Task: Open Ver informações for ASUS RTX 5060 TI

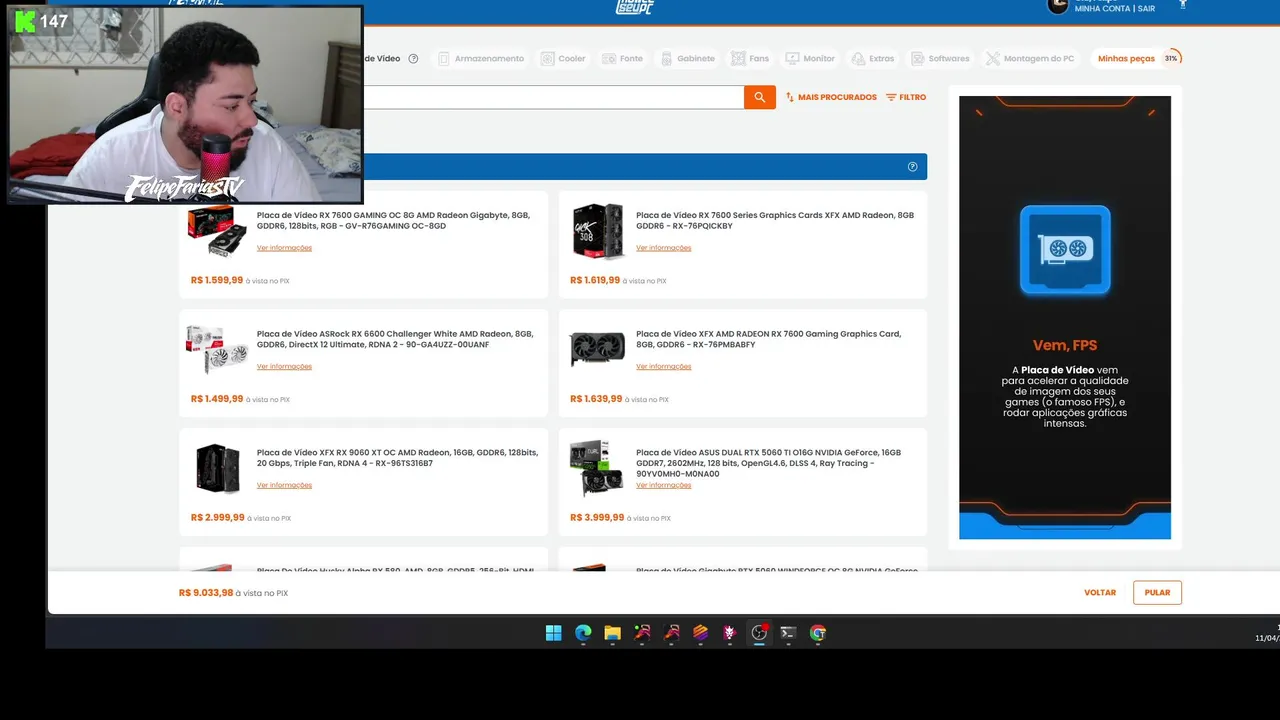Action: (x=663, y=486)
